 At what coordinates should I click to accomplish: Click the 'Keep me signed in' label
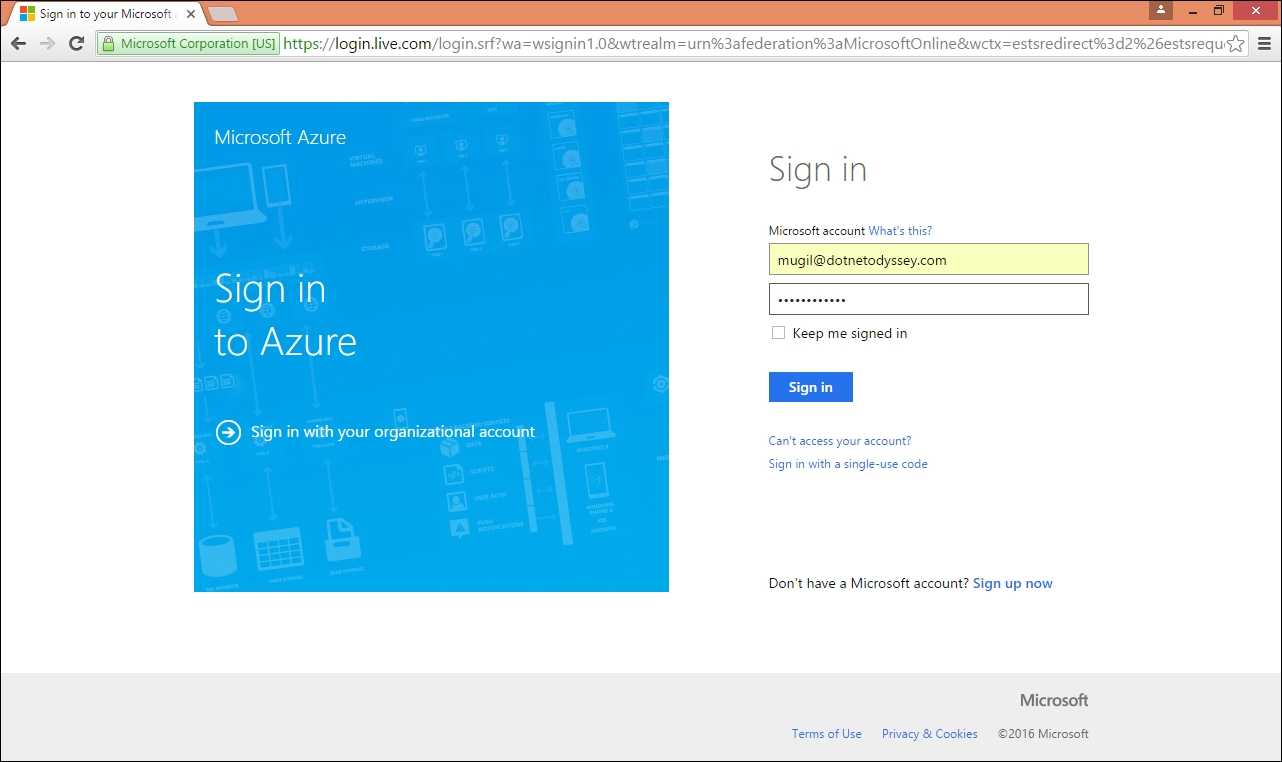click(850, 333)
